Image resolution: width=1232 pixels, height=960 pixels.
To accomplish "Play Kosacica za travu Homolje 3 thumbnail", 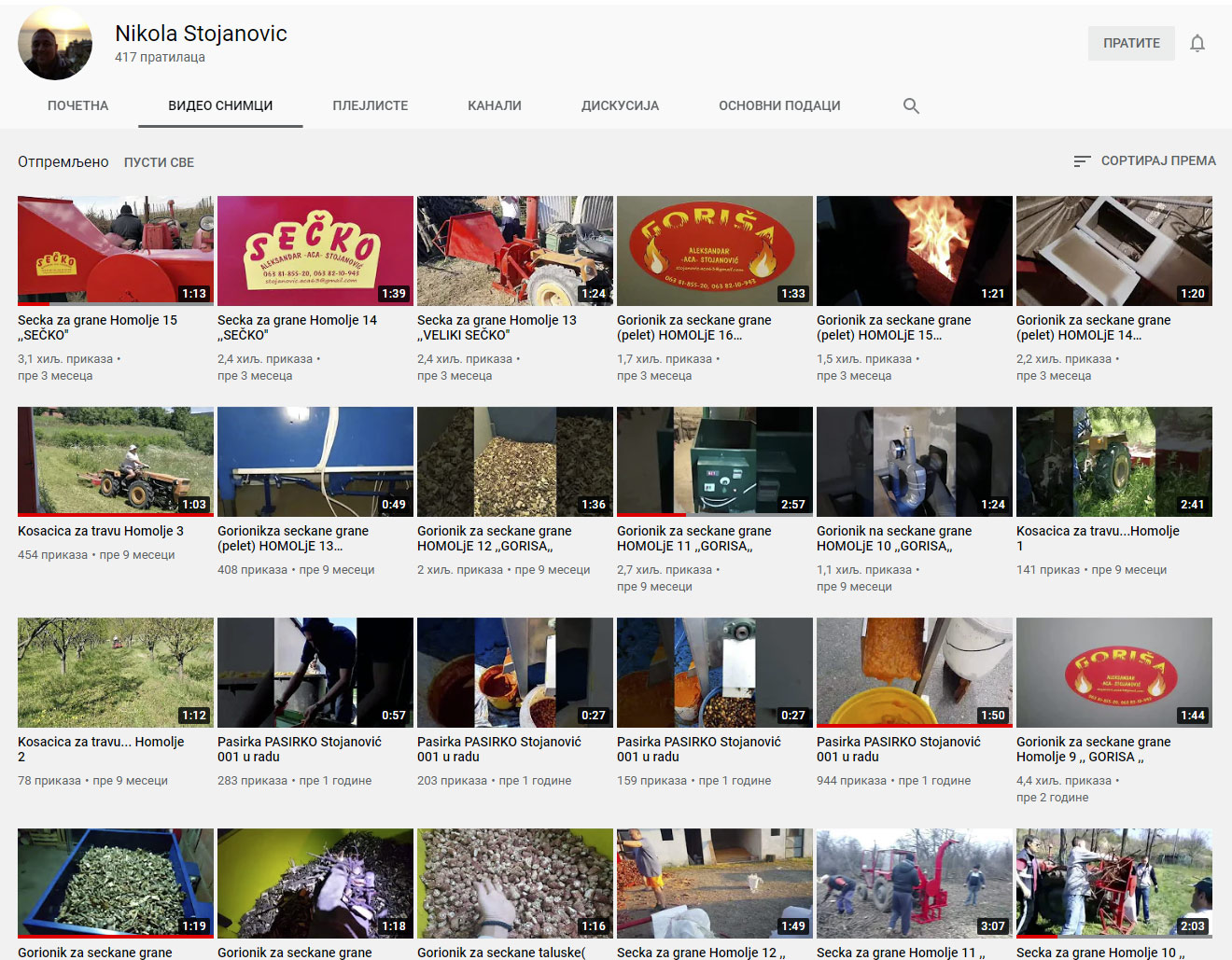I will [116, 462].
